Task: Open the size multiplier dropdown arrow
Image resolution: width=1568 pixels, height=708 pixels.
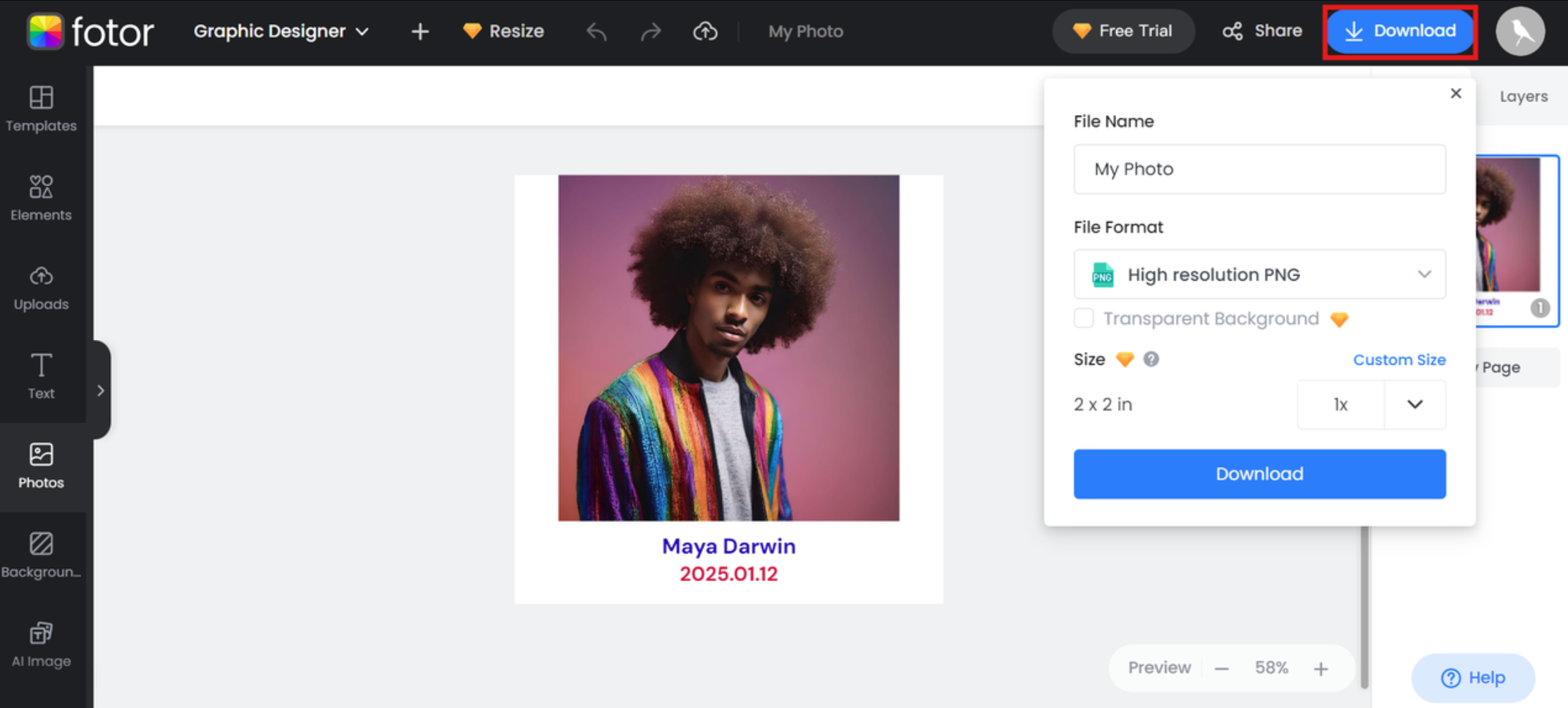Action: (1415, 404)
